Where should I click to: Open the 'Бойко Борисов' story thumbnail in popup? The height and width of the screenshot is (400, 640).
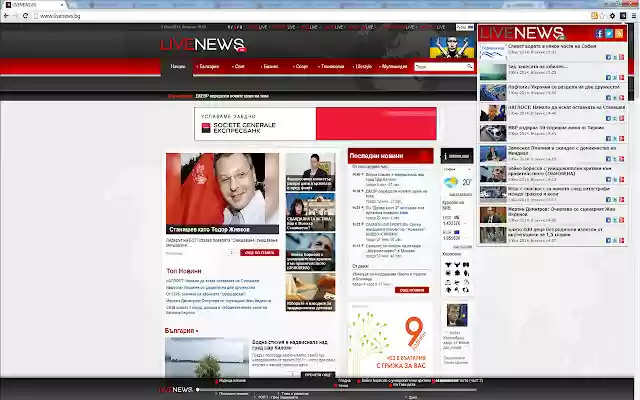click(x=493, y=174)
